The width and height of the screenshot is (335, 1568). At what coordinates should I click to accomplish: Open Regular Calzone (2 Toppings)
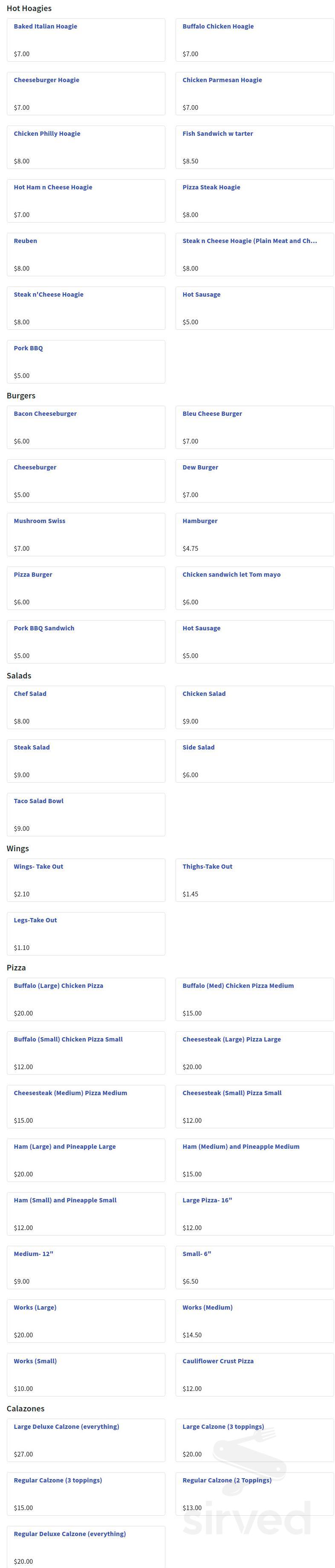pos(254,1493)
